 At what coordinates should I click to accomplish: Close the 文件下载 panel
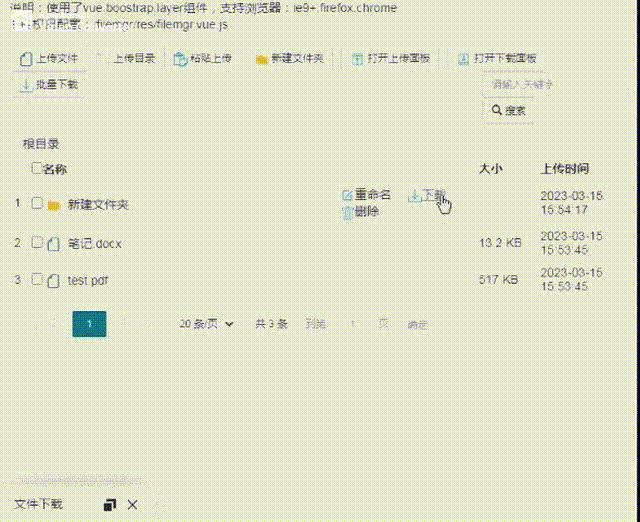click(132, 505)
